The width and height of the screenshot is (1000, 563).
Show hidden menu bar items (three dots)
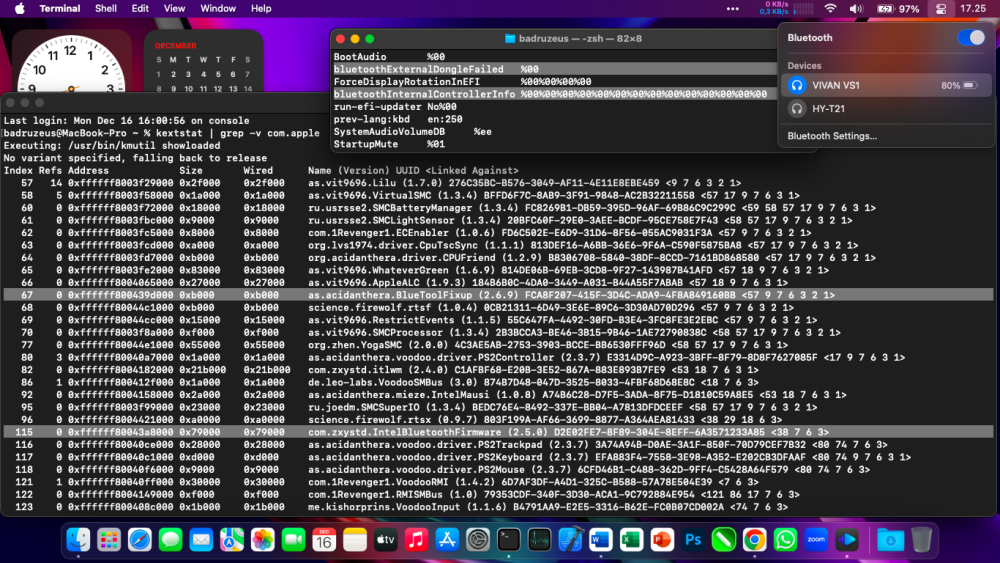point(733,8)
